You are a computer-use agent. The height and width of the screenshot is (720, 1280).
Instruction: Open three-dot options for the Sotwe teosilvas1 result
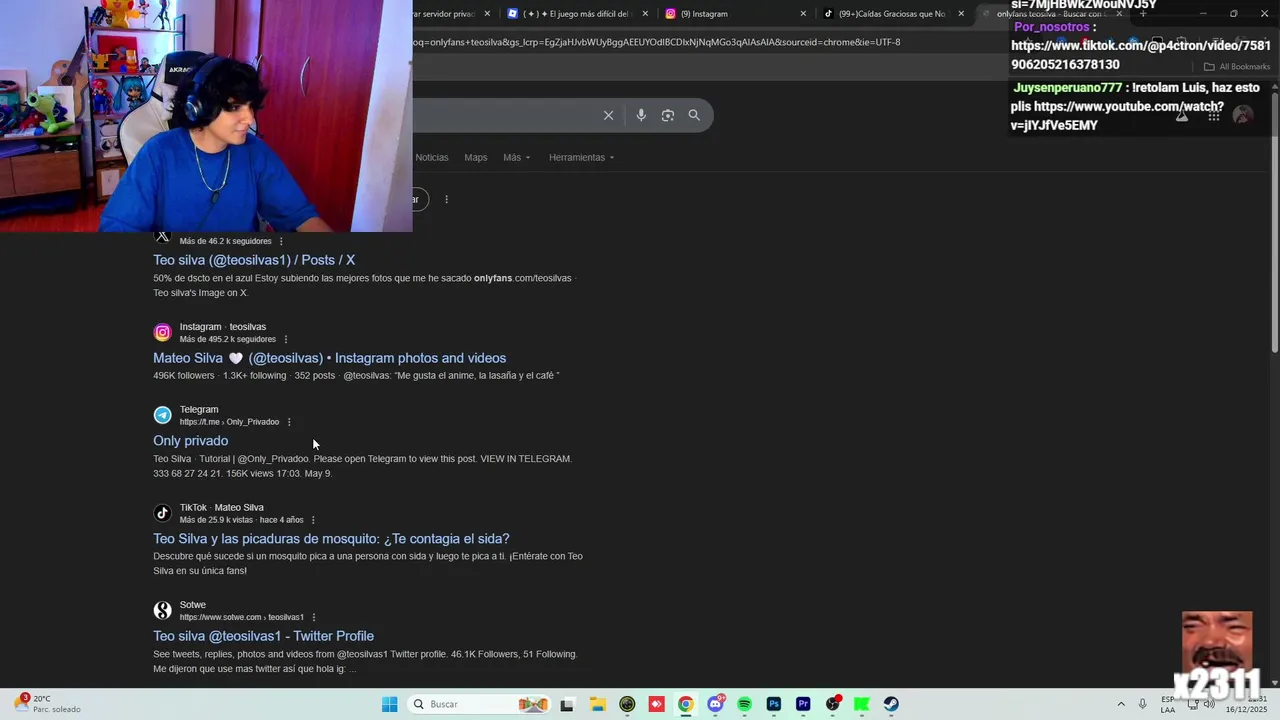[314, 617]
